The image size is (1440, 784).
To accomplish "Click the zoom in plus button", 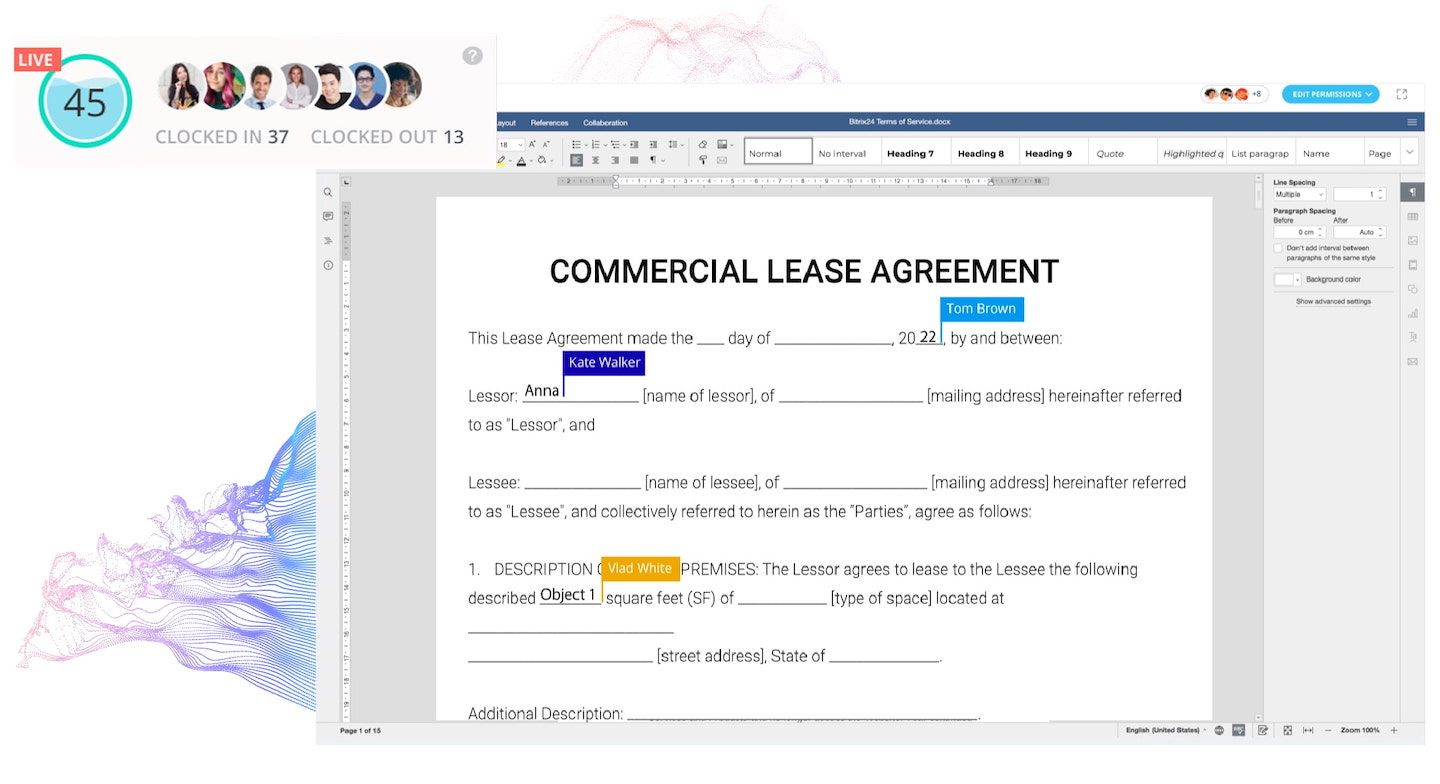I will [1394, 731].
